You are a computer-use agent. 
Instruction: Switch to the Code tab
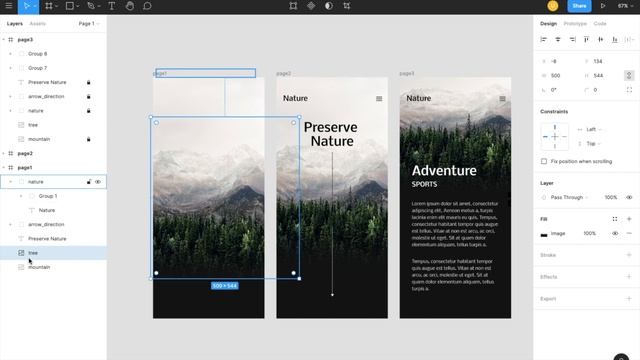tap(600, 24)
